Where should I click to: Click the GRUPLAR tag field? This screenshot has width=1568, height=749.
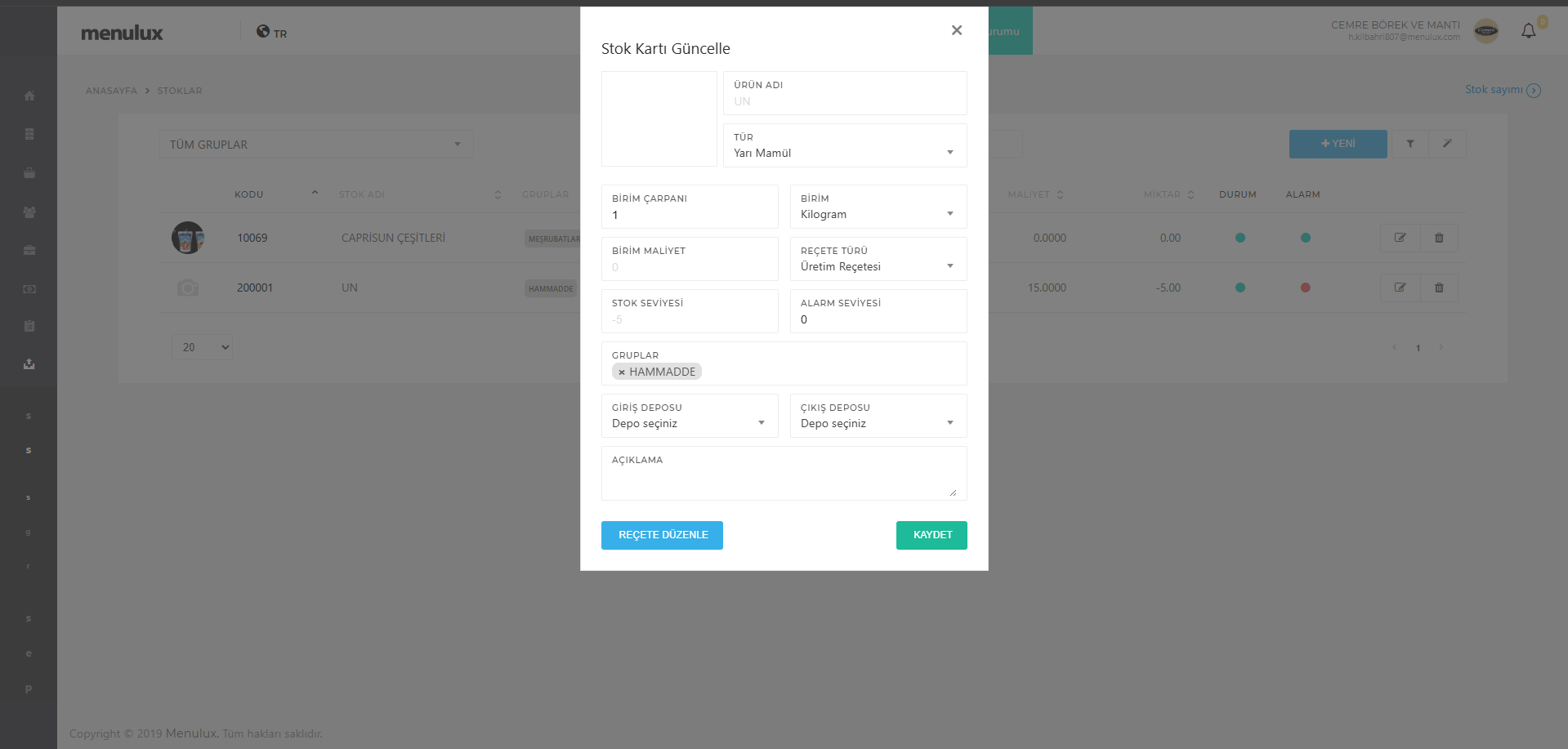(784, 363)
